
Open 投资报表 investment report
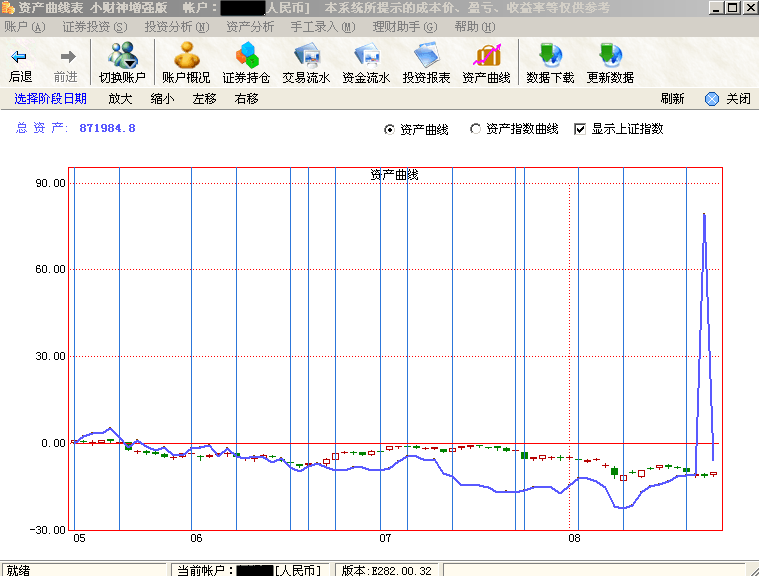click(426, 57)
